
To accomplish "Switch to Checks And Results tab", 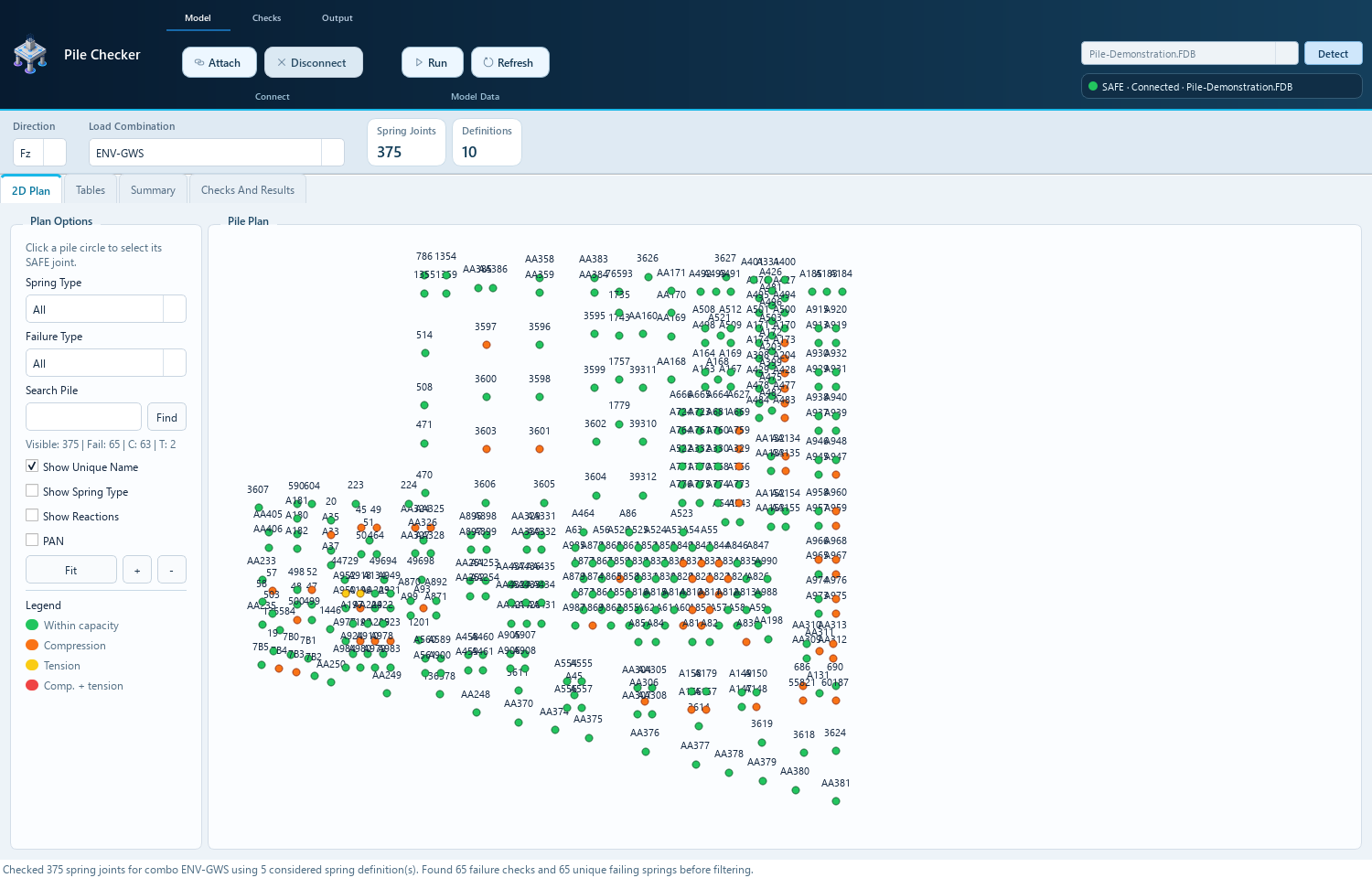I will 248,190.
